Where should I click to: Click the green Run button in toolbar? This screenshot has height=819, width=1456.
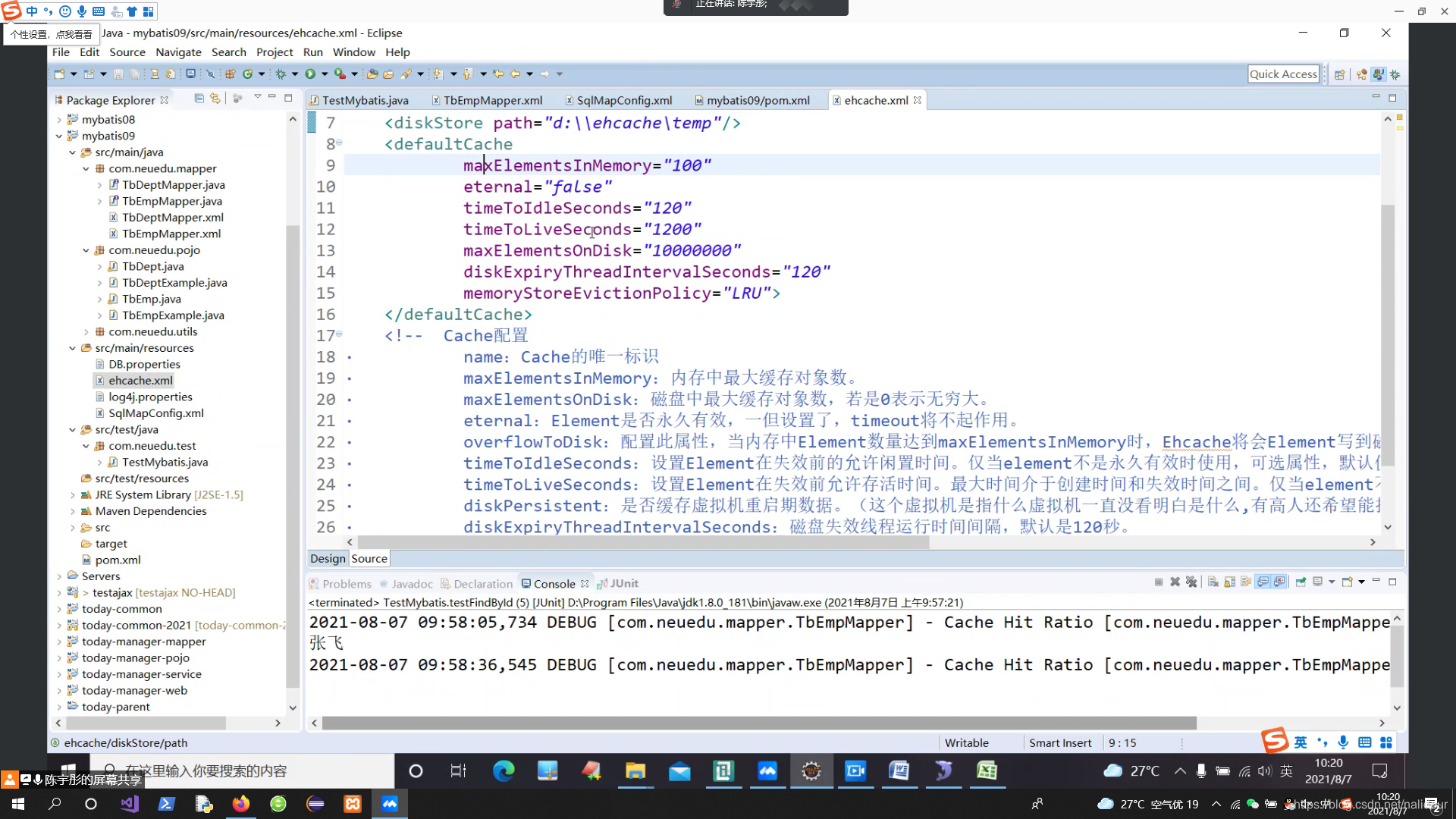point(310,74)
